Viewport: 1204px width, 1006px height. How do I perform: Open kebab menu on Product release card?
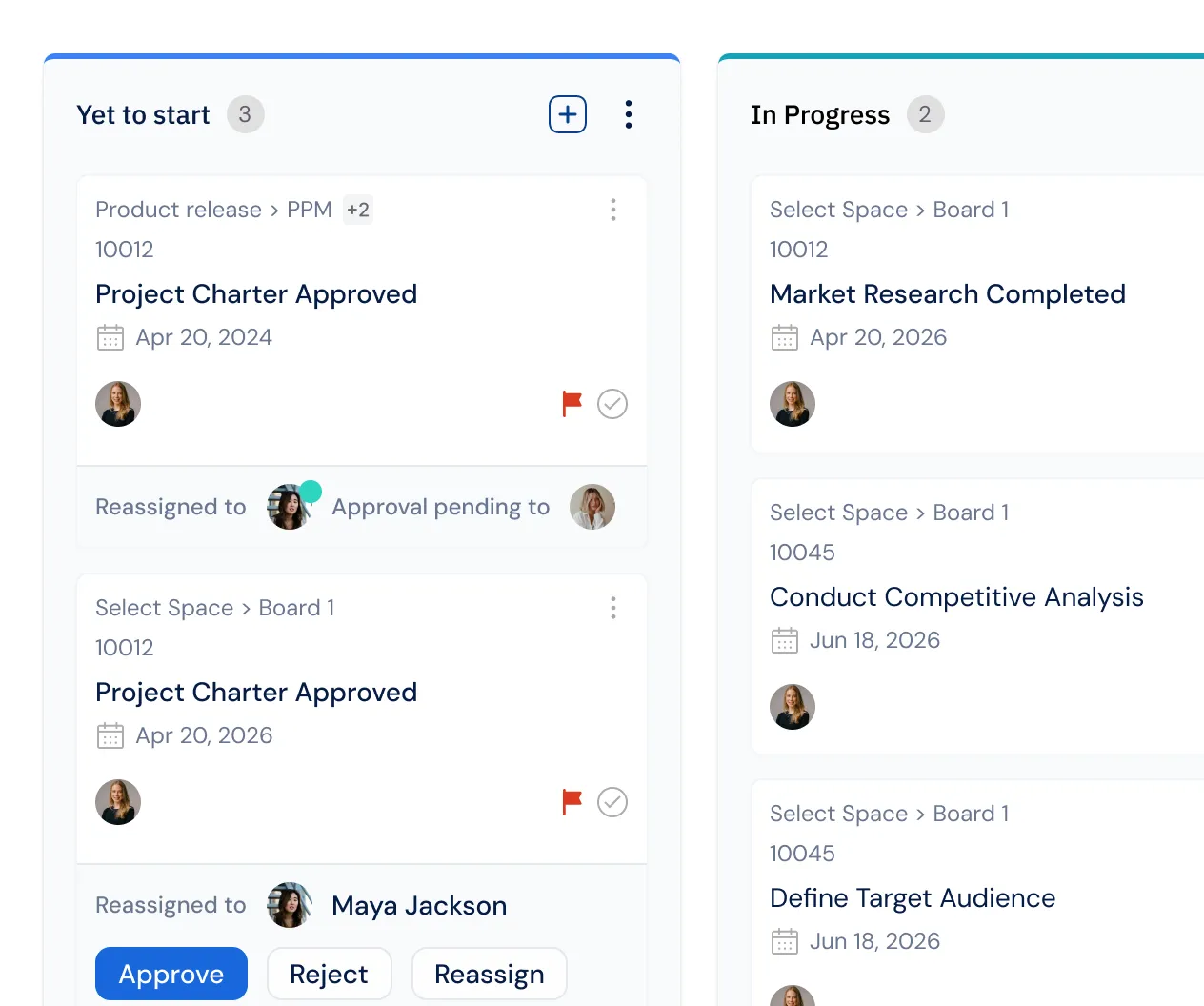tap(613, 210)
